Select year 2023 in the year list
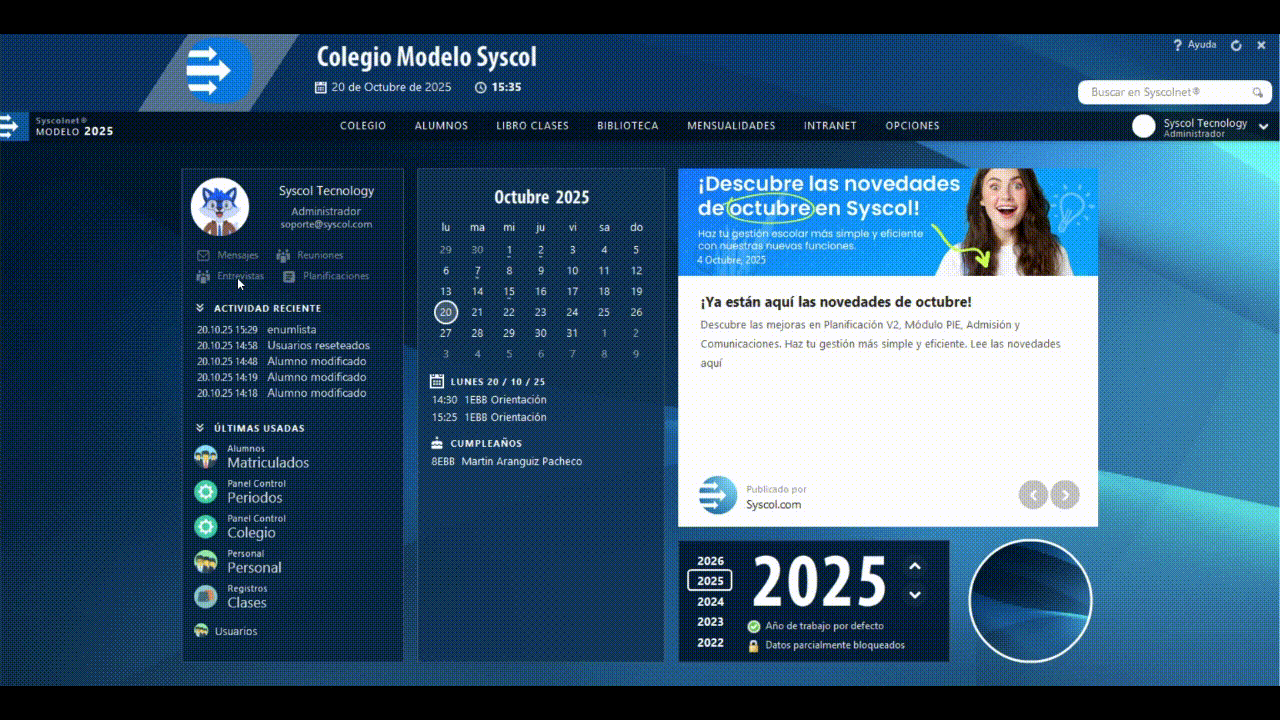Image resolution: width=1280 pixels, height=720 pixels. point(711,622)
